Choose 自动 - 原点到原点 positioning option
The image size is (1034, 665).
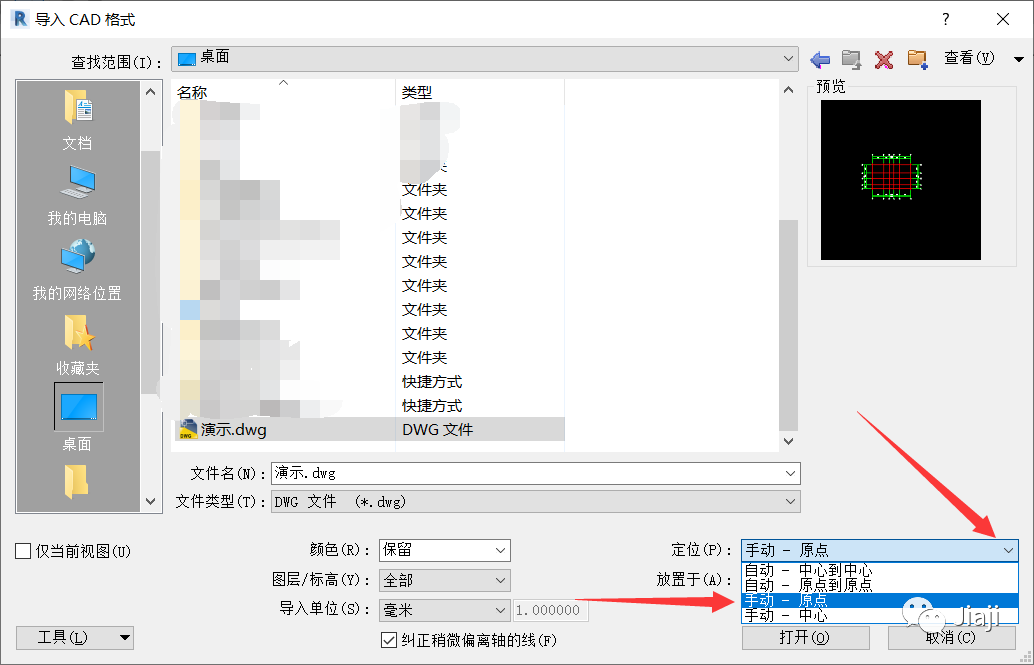coord(880,585)
